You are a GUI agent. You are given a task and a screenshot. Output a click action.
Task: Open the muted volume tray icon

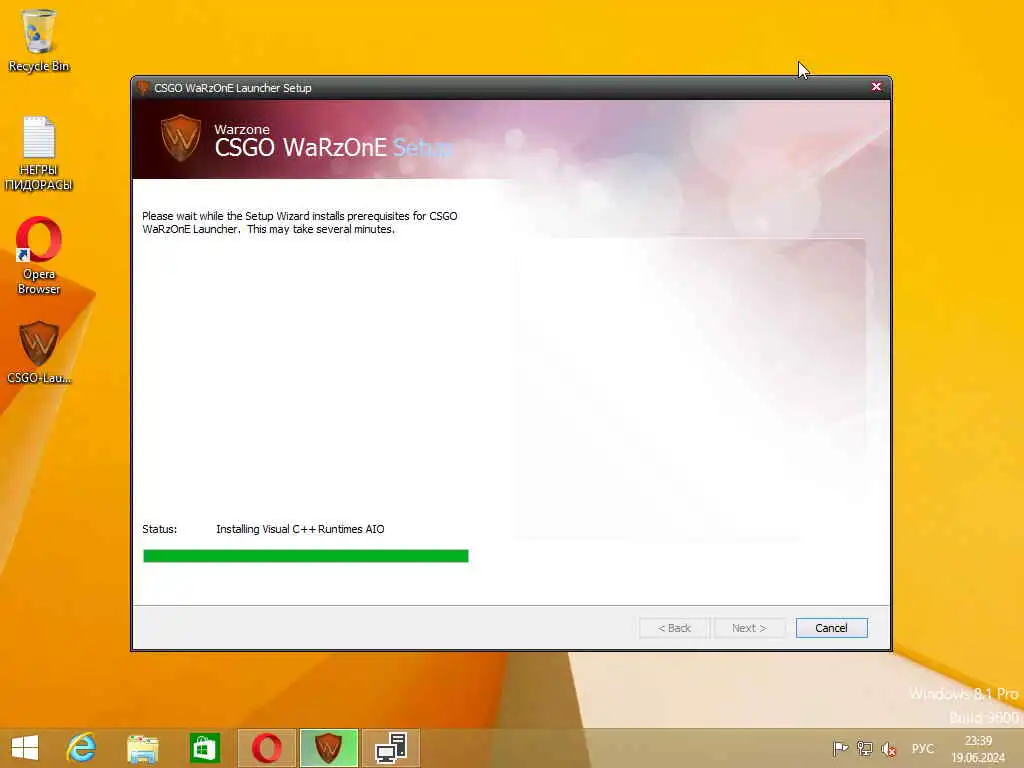(888, 748)
